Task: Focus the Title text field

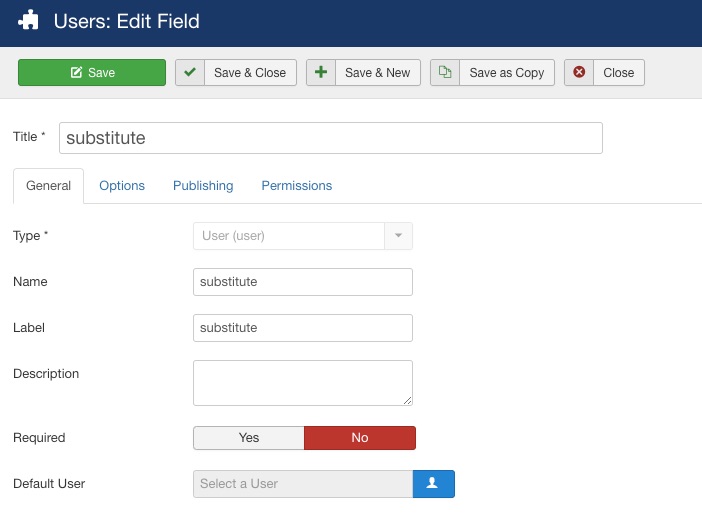Action: [x=331, y=138]
